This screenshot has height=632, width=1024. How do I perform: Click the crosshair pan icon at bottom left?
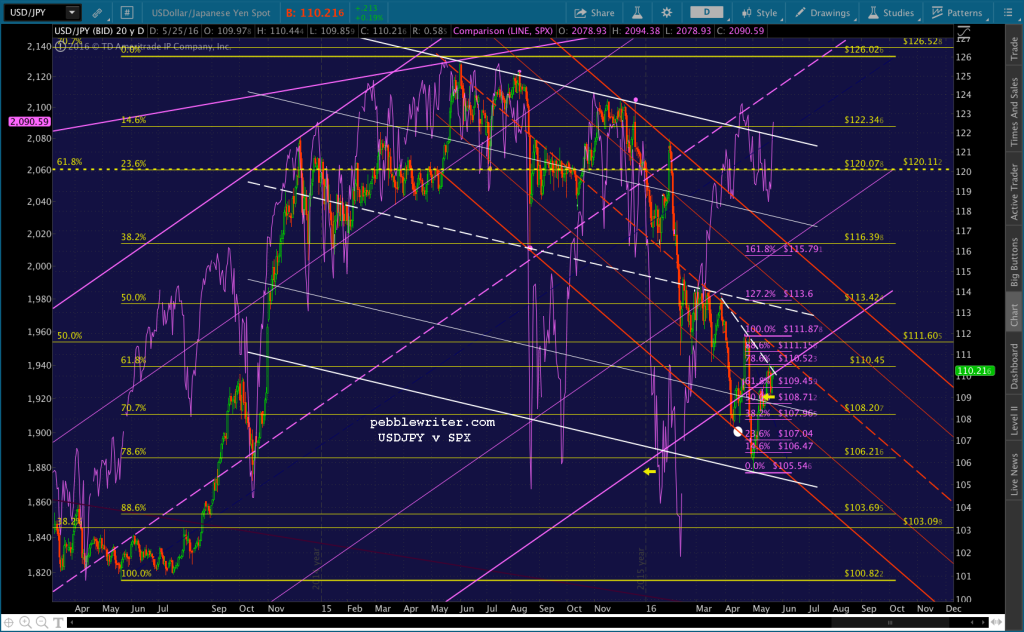[x=9, y=622]
